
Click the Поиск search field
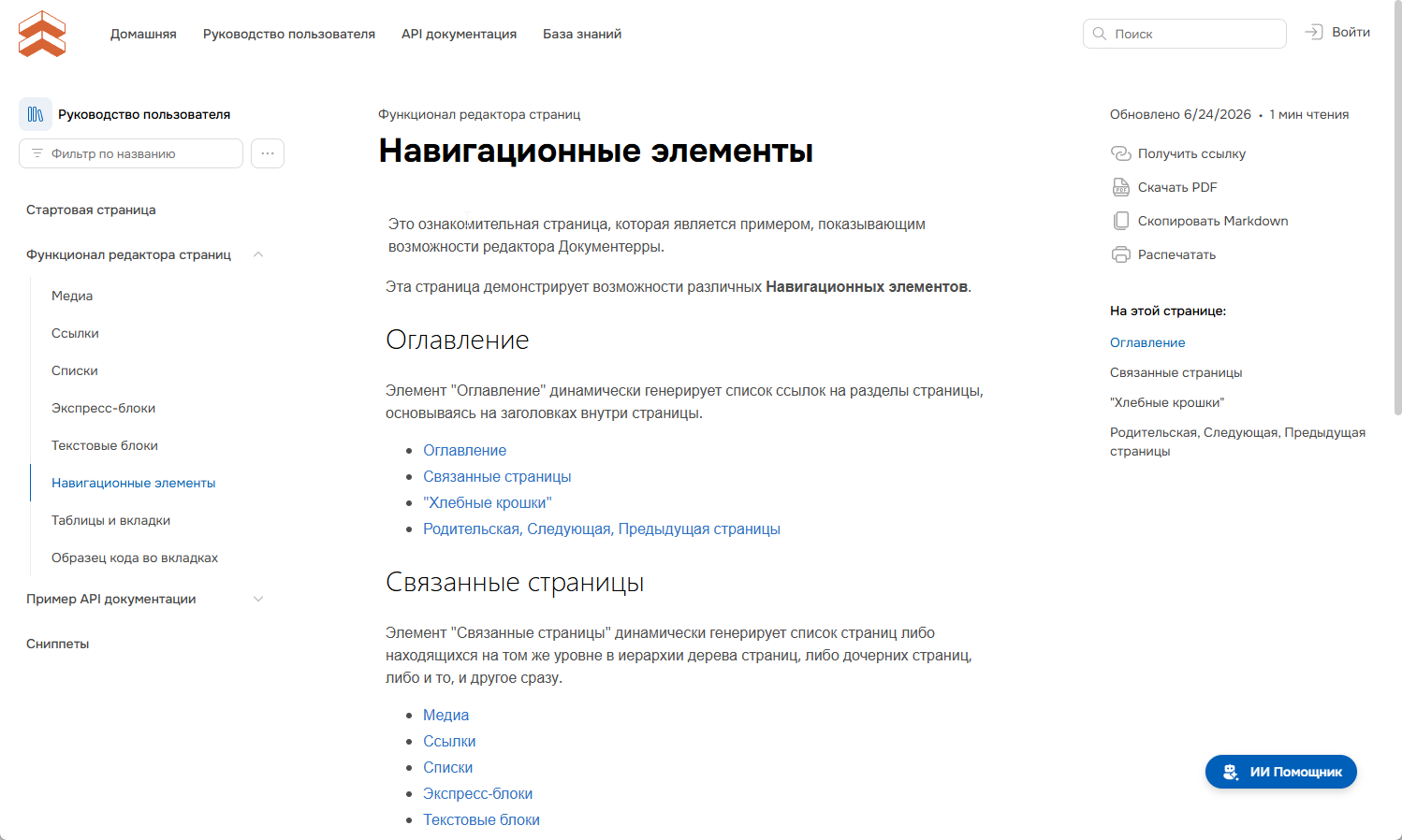pyautogui.click(x=1185, y=34)
